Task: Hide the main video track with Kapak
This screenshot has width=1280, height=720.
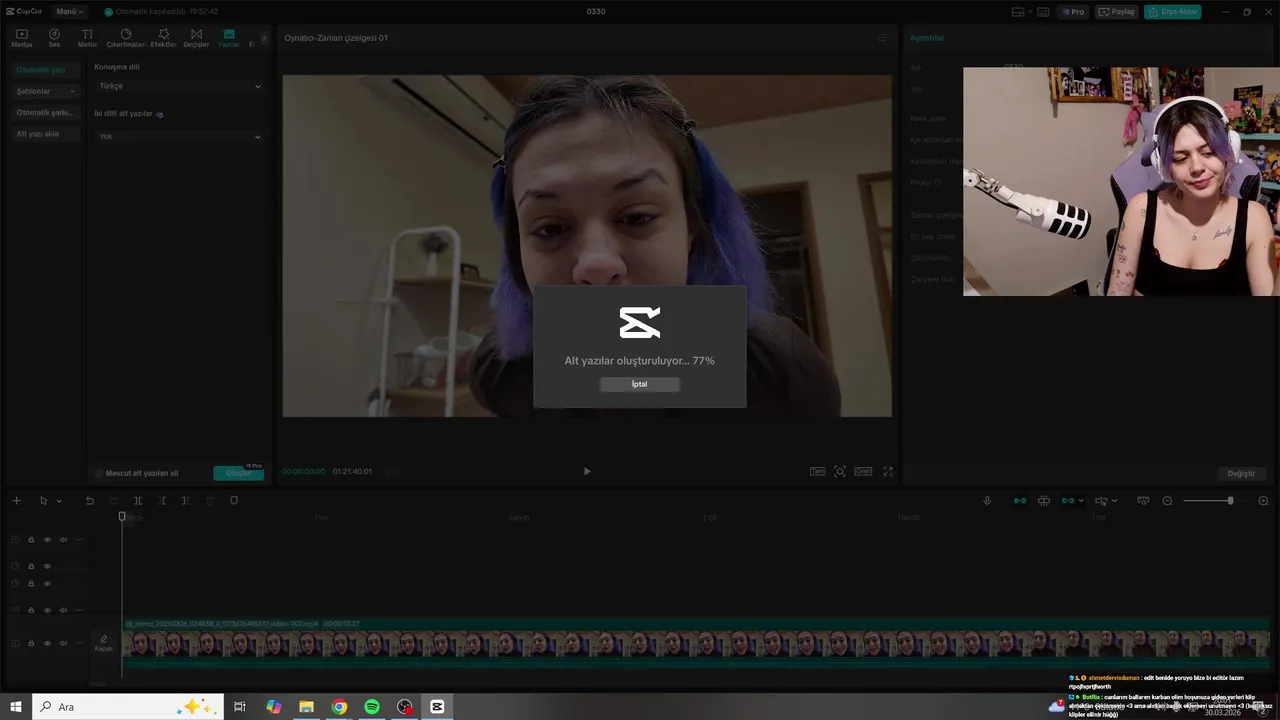Action: tap(47, 643)
